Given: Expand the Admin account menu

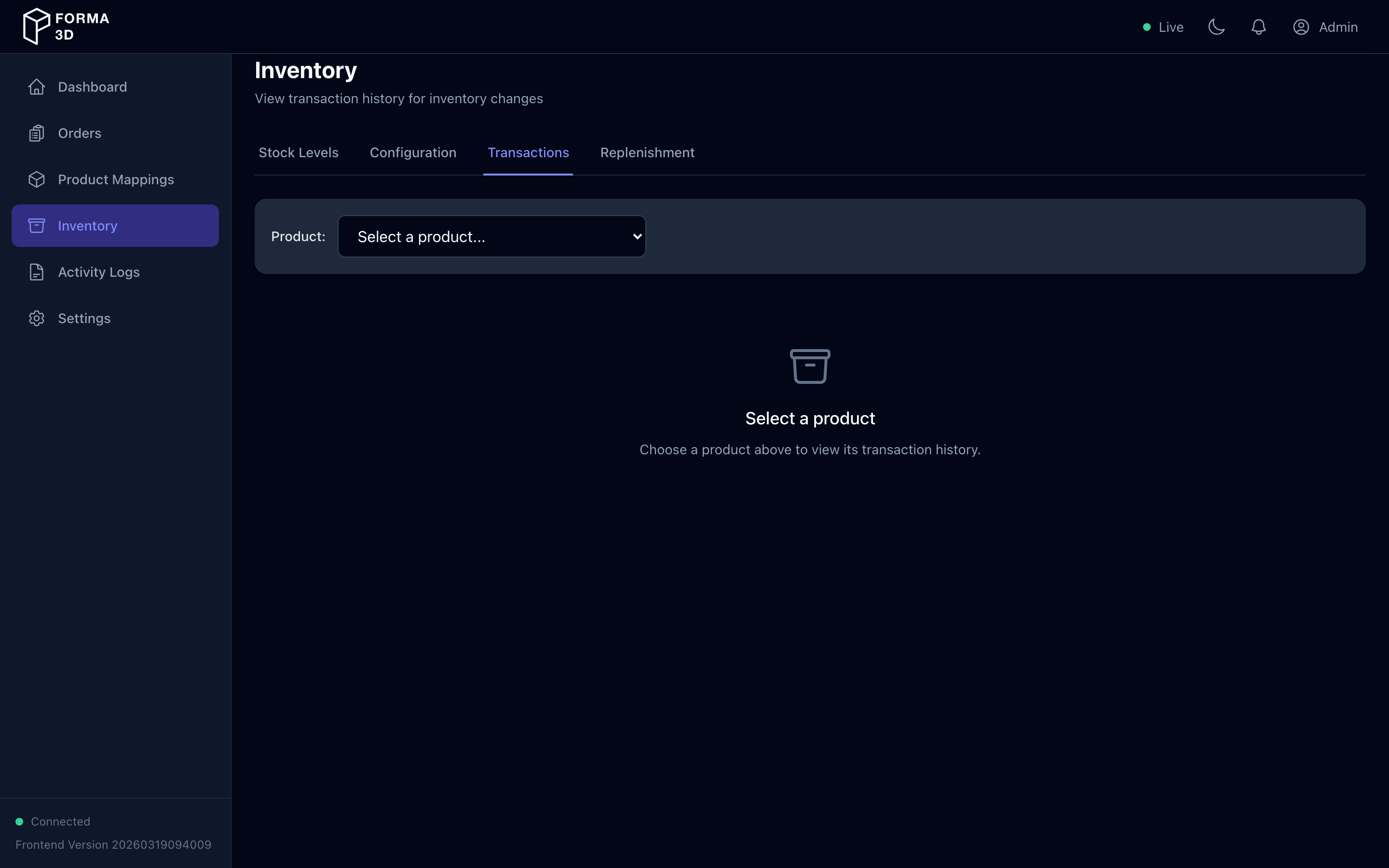Looking at the screenshot, I should pyautogui.click(x=1326, y=27).
